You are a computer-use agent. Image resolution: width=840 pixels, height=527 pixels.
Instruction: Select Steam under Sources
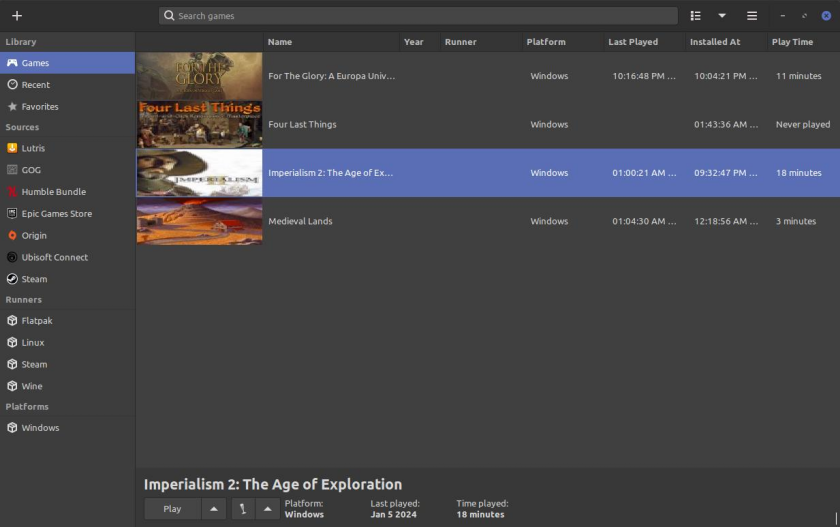click(x=68, y=279)
